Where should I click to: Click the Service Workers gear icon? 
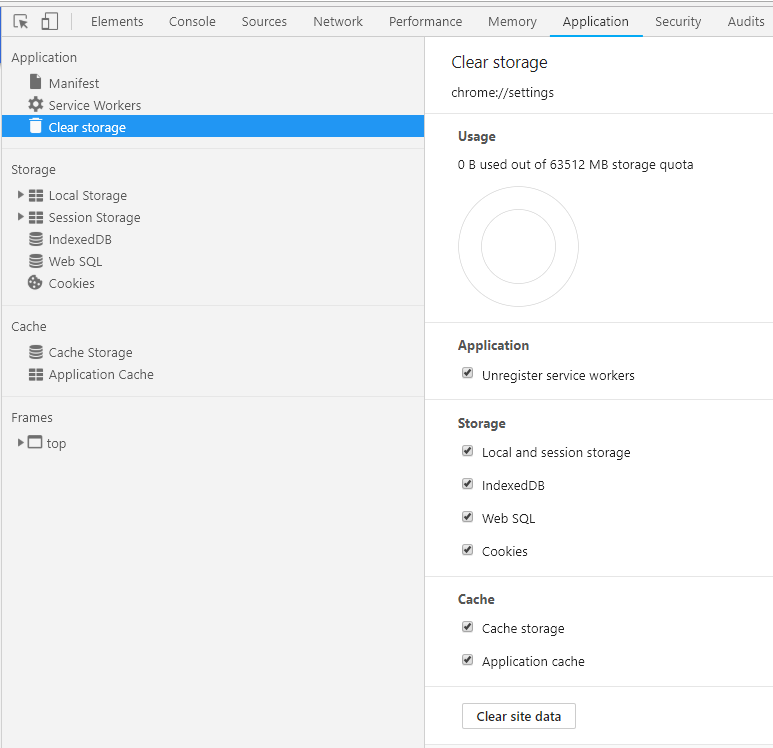[x=35, y=105]
